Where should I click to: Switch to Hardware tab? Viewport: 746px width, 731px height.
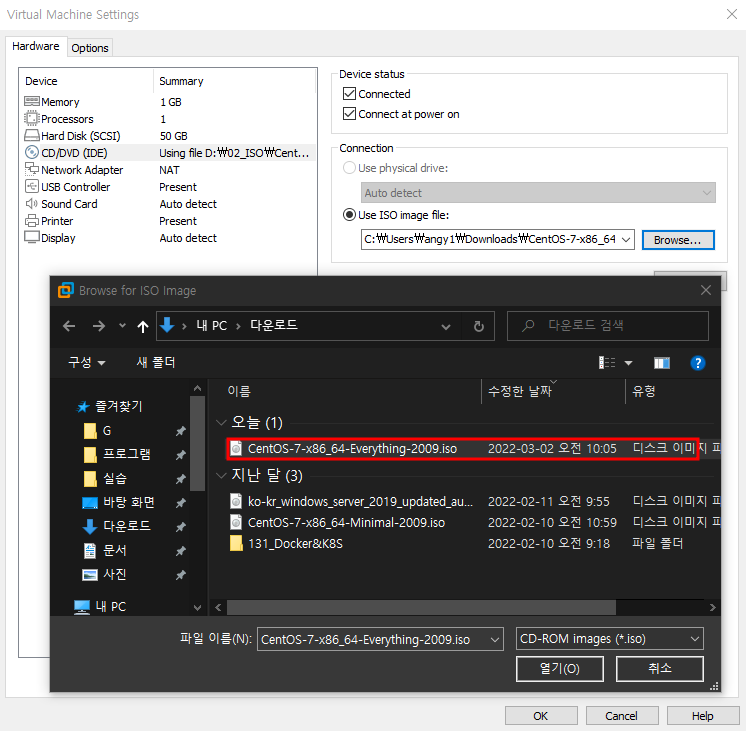[x=36, y=46]
